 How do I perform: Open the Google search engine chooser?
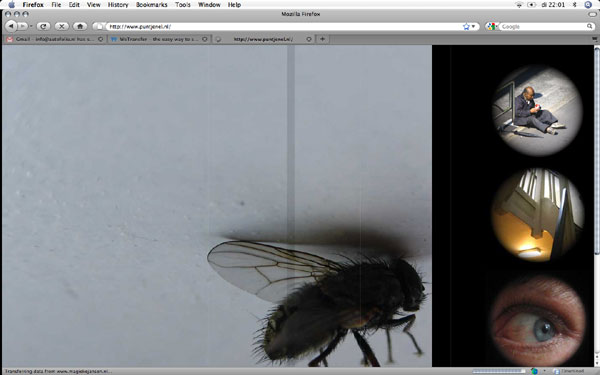point(492,26)
